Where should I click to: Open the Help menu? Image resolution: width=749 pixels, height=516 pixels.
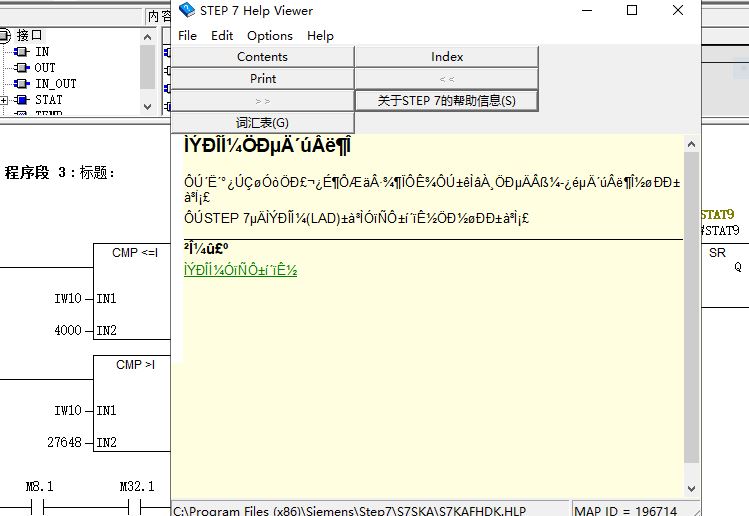pyautogui.click(x=320, y=35)
